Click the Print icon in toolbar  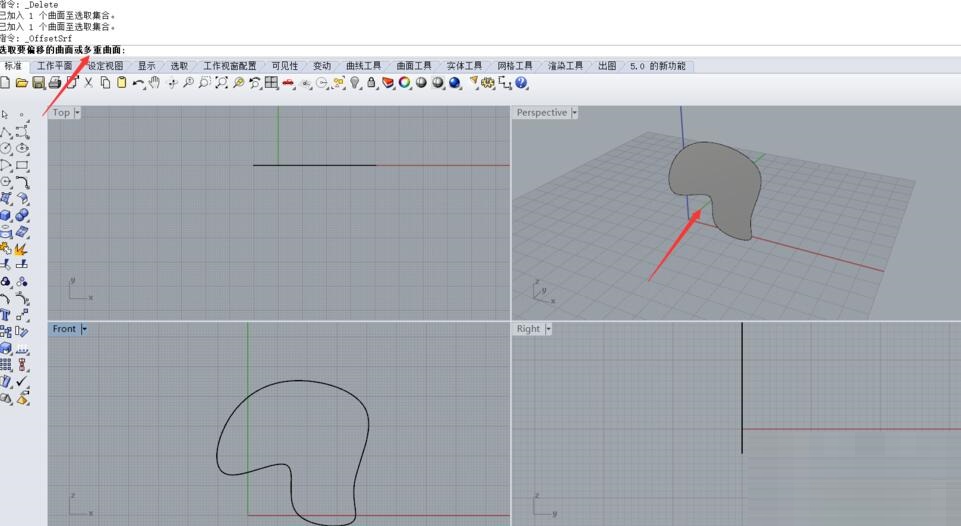(54, 83)
